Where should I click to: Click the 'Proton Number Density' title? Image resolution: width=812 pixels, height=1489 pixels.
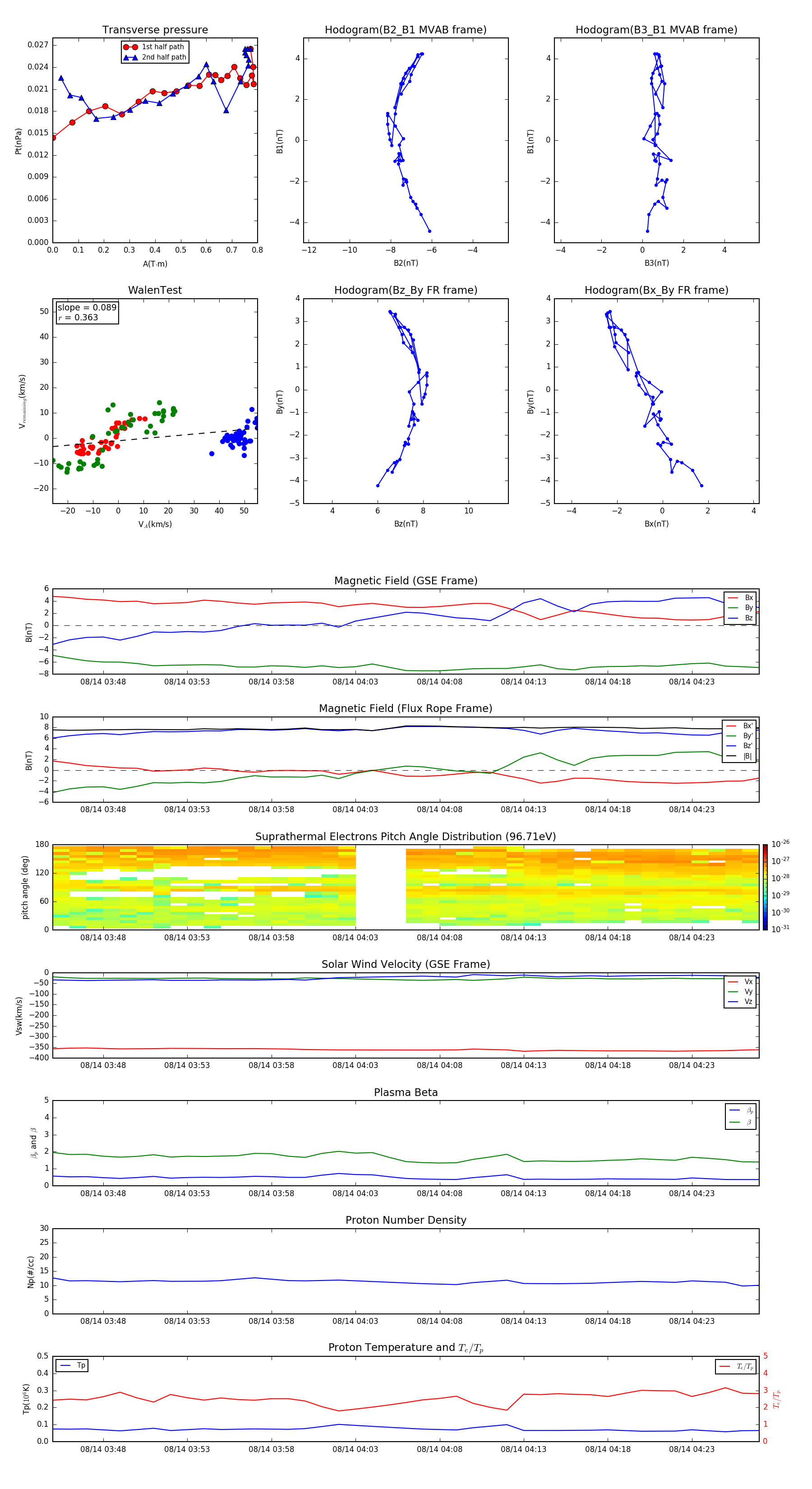click(x=406, y=1220)
